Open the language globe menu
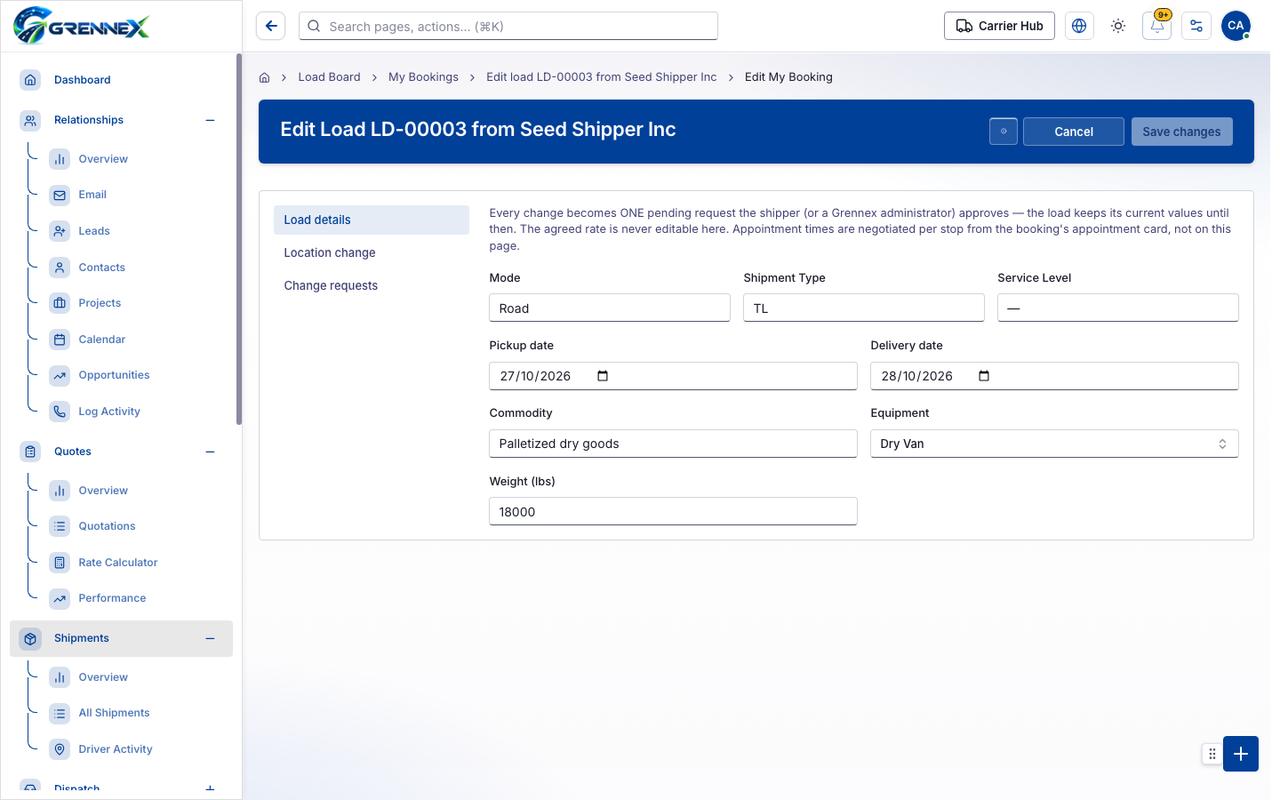 (1079, 26)
